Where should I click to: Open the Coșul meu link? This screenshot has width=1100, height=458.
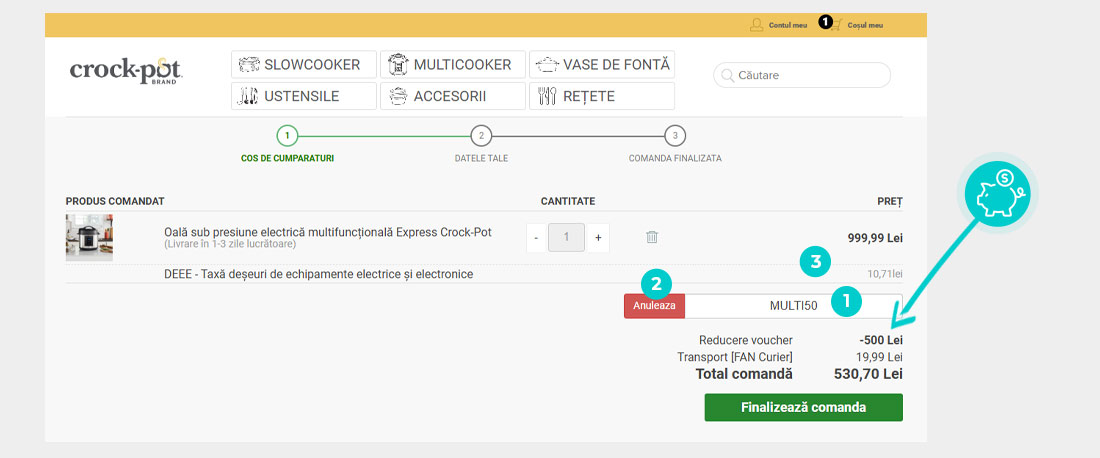click(865, 25)
